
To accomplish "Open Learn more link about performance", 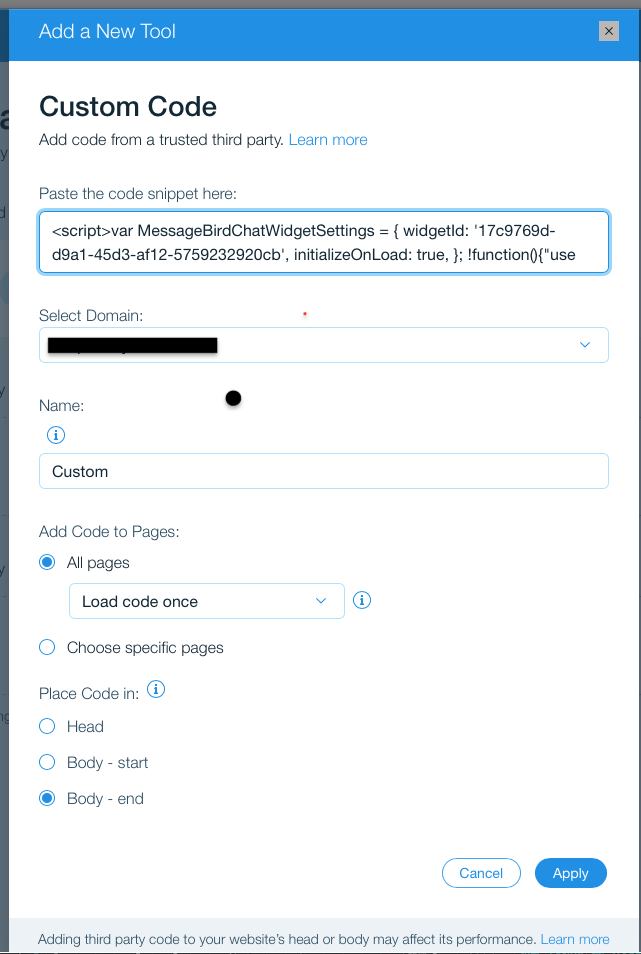I will 575,939.
